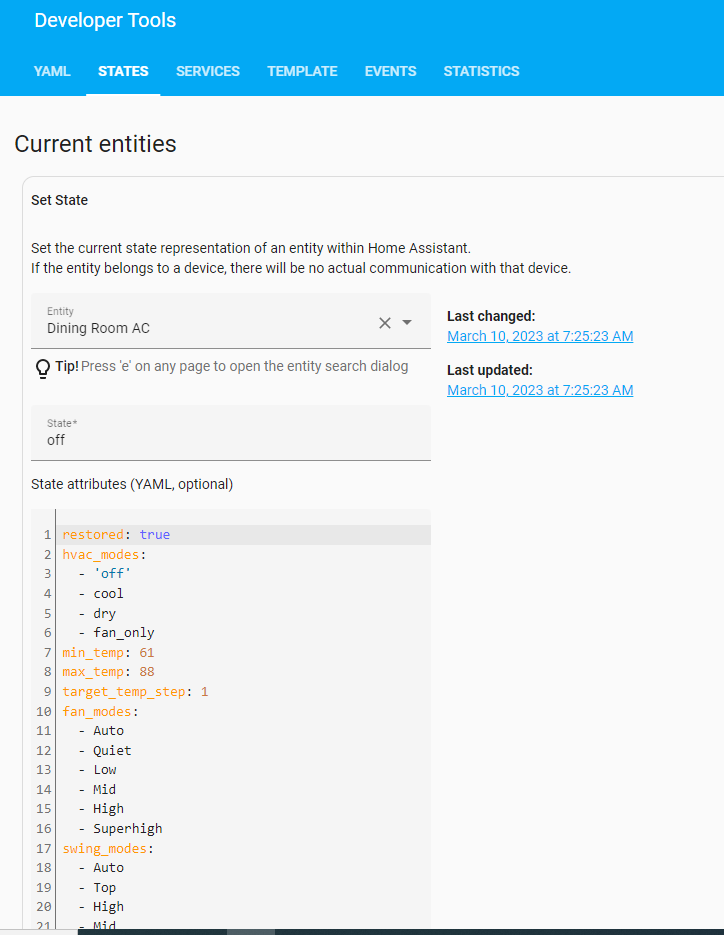Screen dimensions: 724x935
Task: Open the EVENTS tab
Action: tap(390, 71)
